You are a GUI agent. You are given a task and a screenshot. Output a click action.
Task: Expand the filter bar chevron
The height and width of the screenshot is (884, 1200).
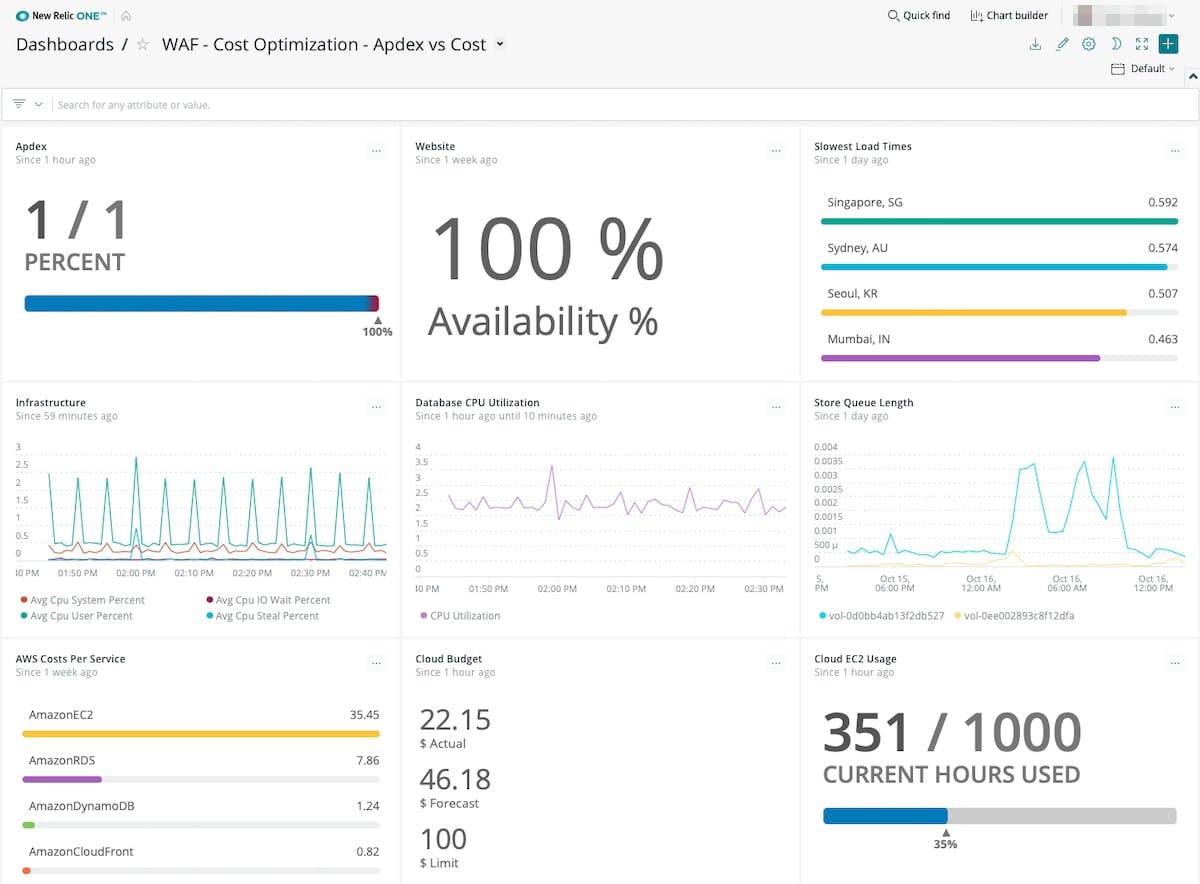click(39, 104)
